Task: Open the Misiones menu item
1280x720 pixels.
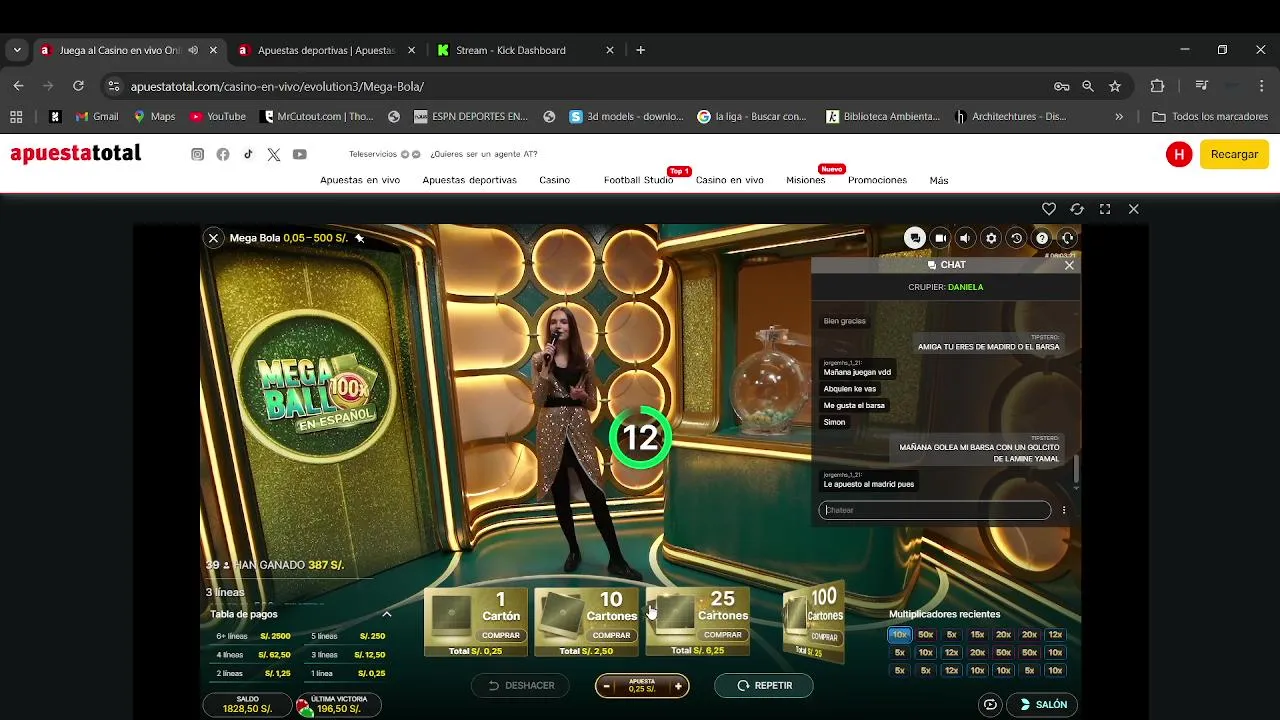Action: pyautogui.click(x=805, y=180)
